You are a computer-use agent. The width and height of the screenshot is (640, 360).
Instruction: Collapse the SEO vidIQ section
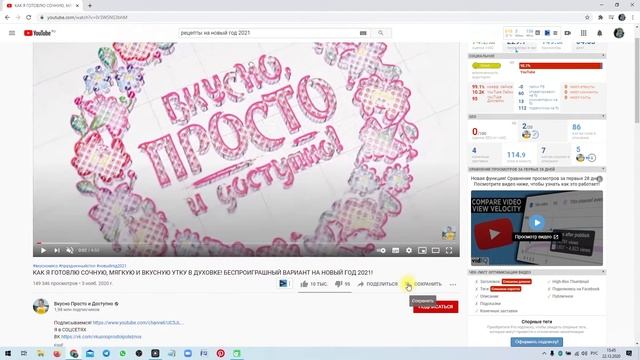pos(603,116)
